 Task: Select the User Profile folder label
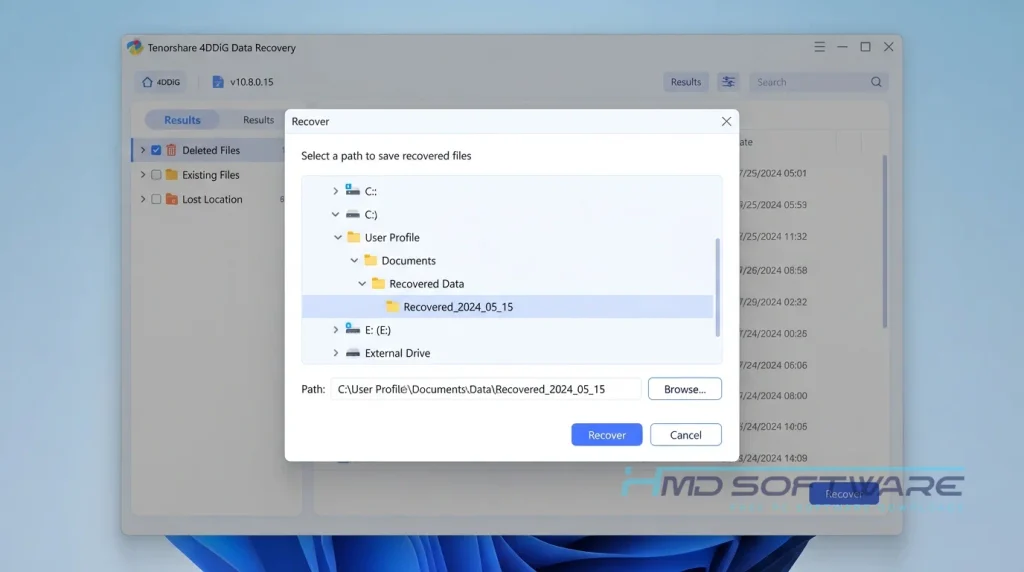[392, 238]
